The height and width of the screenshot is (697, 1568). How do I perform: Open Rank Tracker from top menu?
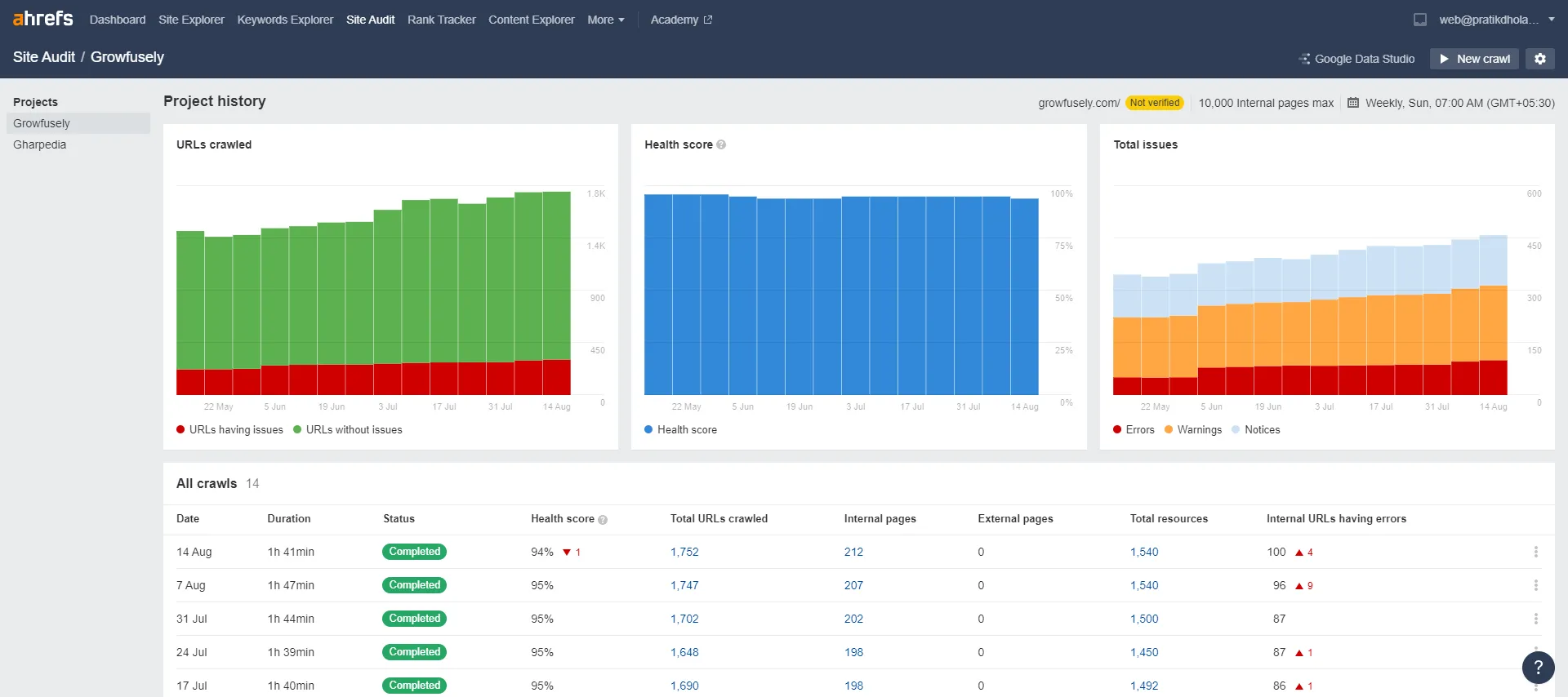(441, 20)
